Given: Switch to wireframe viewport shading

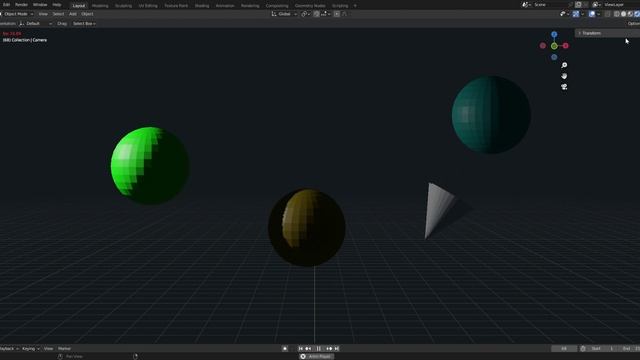Looking at the screenshot, I should (616, 14).
